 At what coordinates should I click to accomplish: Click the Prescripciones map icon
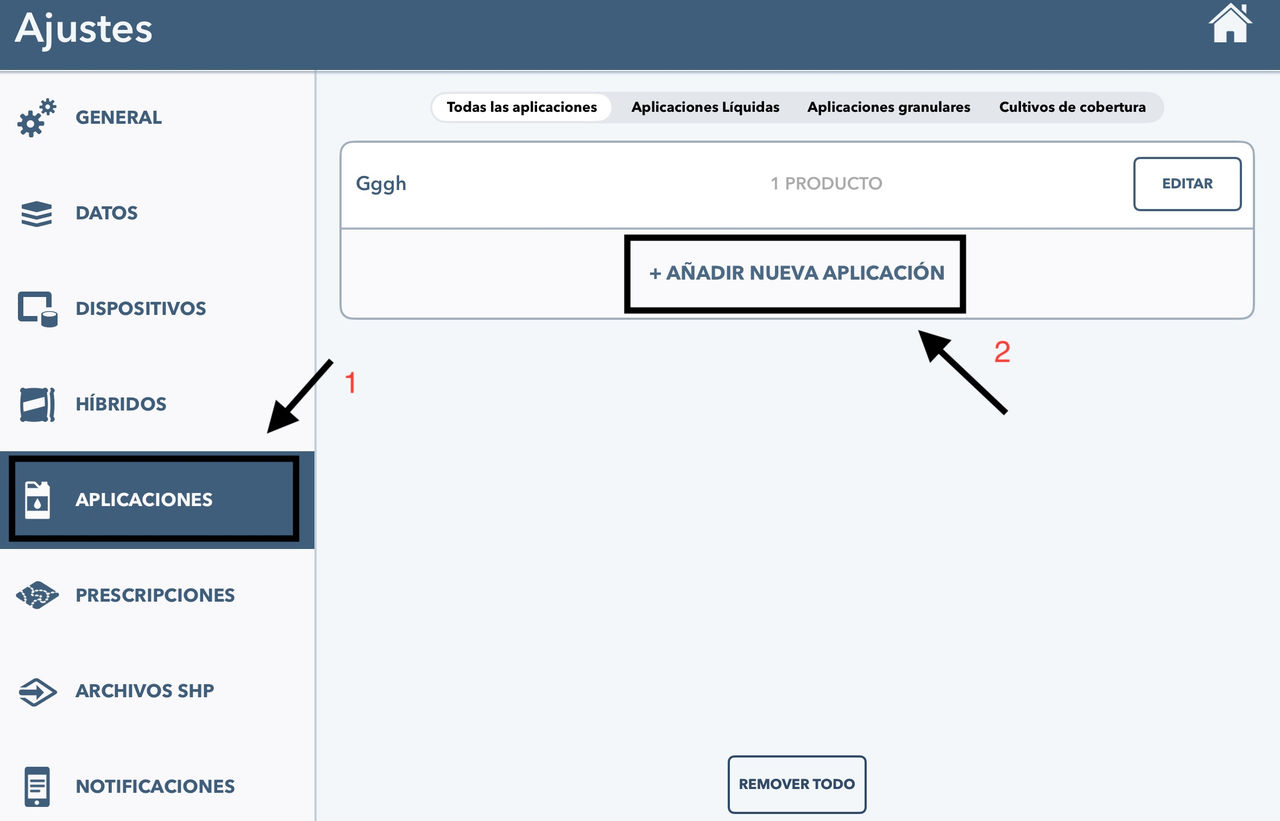click(x=37, y=595)
